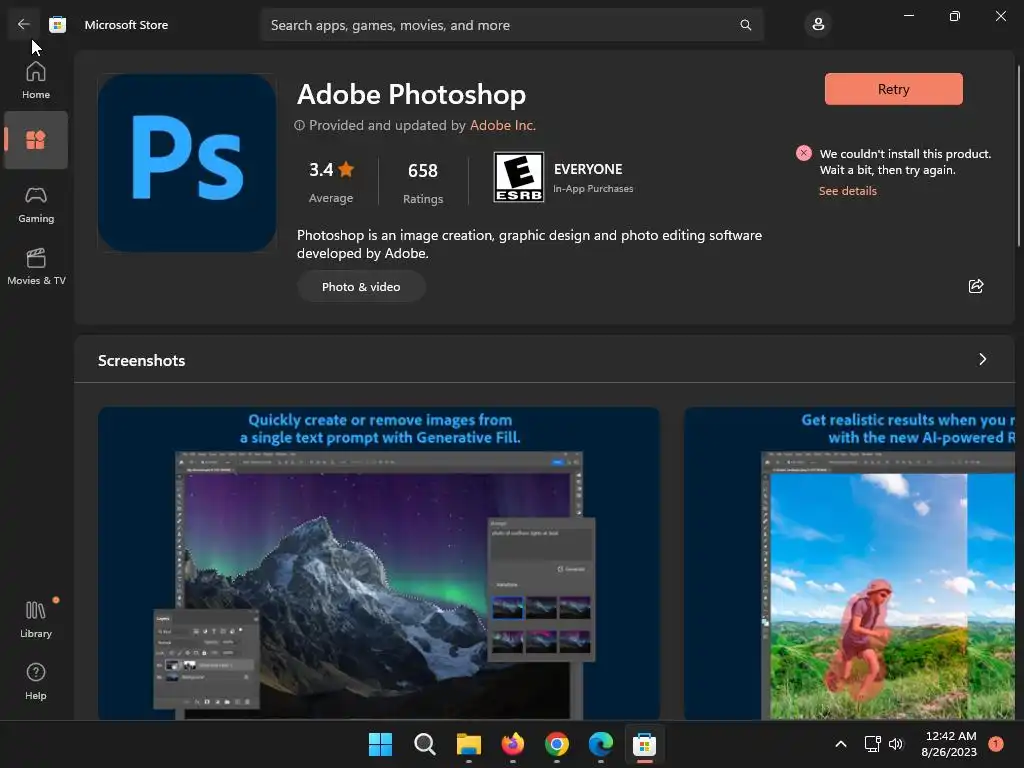Click the red error status icon
The image size is (1024, 768).
[x=804, y=153]
